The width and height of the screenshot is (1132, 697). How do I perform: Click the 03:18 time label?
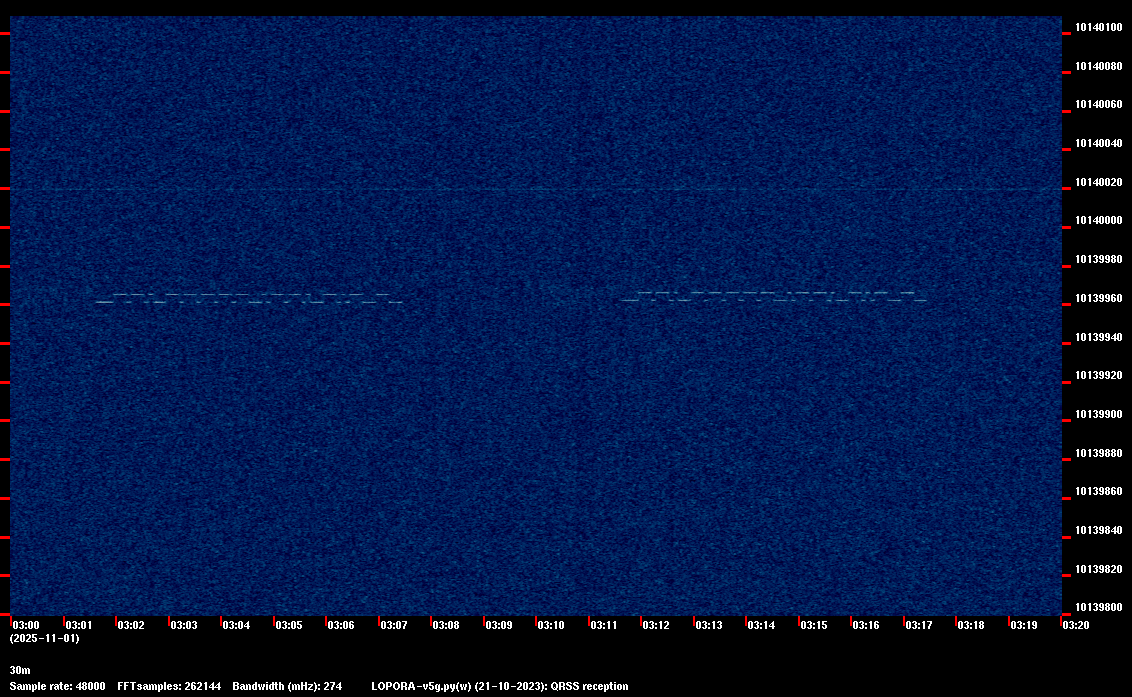(970, 625)
